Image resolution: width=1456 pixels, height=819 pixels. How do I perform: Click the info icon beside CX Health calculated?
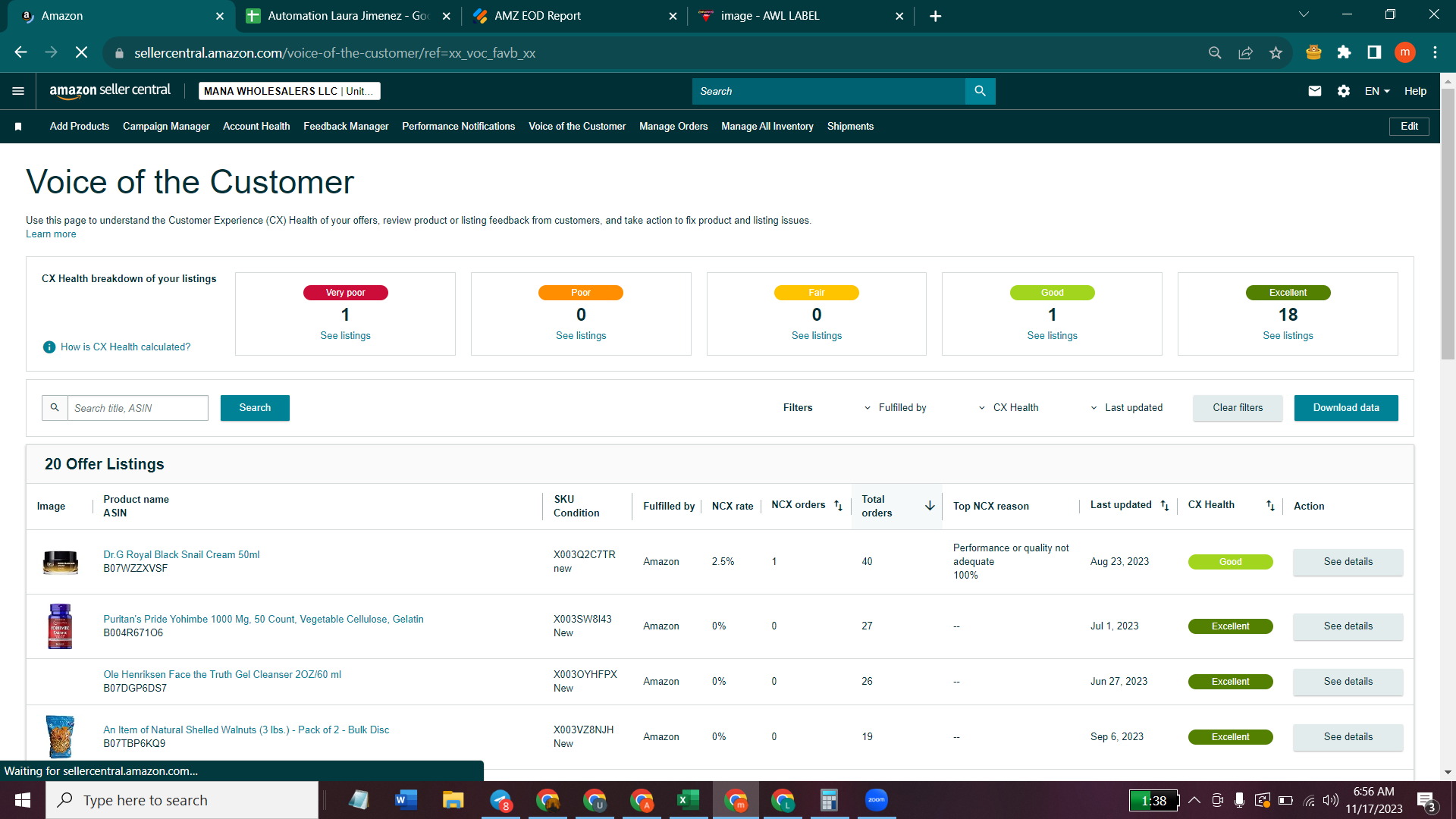[49, 347]
